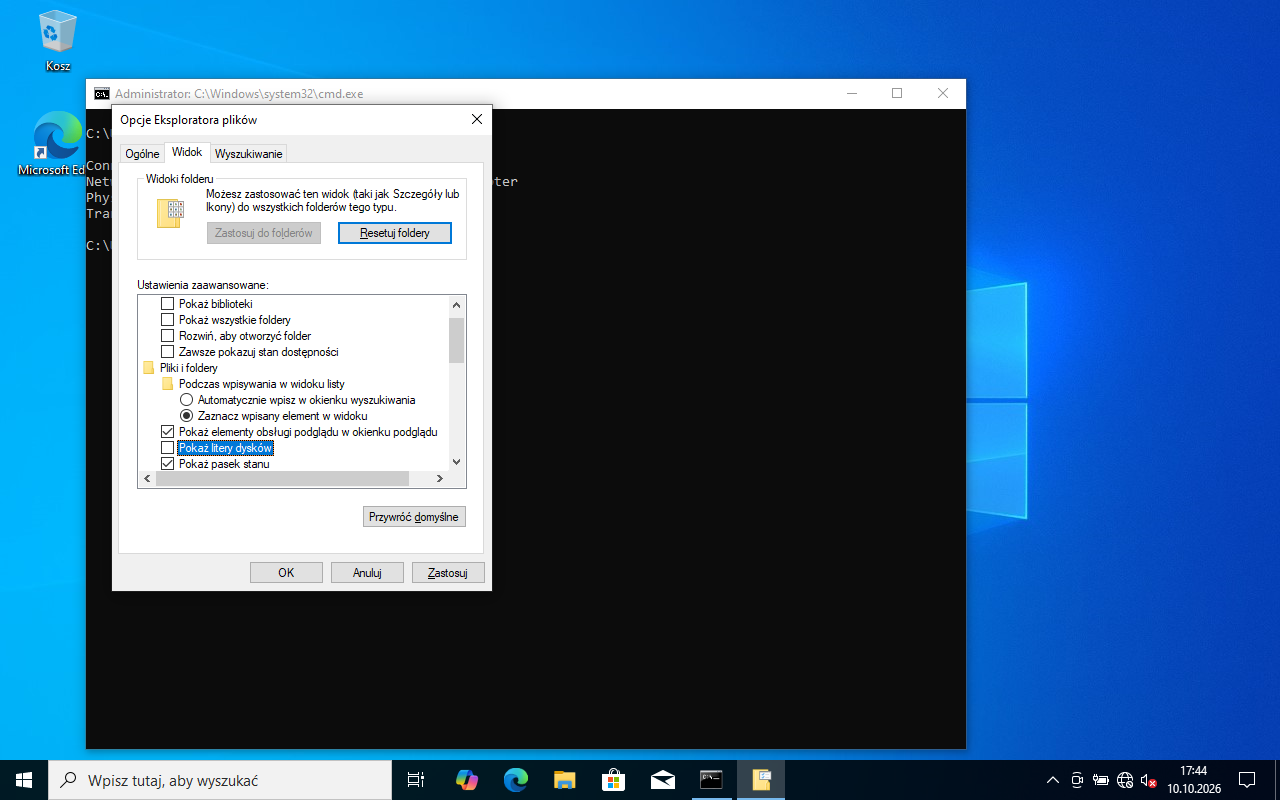Click 'Podczas wpisywania w widoku listy' node
Viewport: 1280px width, 800px height.
(262, 384)
